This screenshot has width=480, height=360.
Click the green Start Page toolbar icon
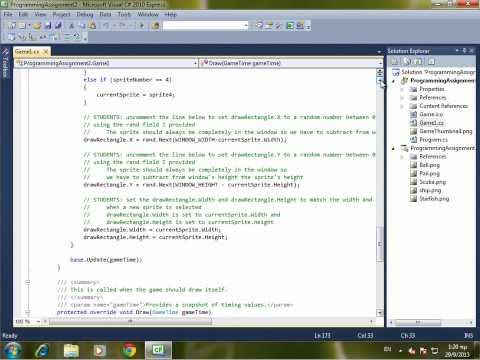(290, 25)
